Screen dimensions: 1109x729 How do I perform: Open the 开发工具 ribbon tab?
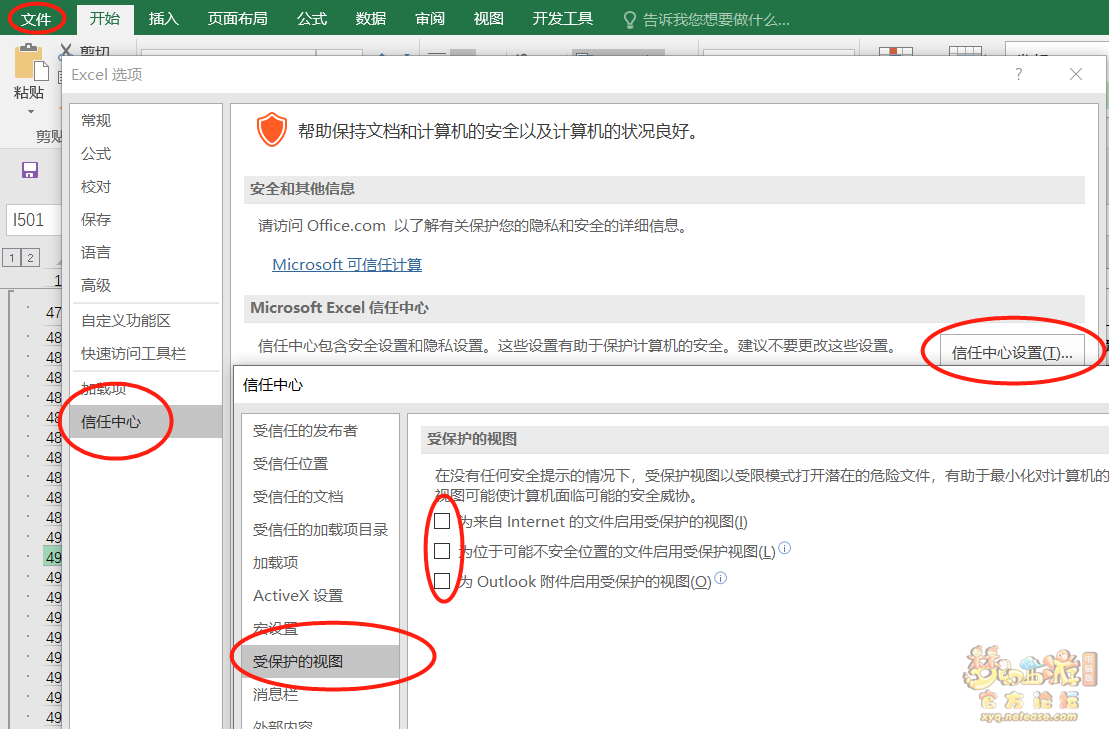[x=563, y=19]
